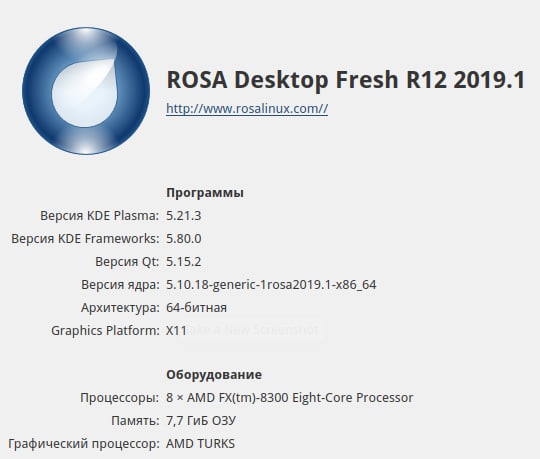Select Qt version value 5.15.2
The width and height of the screenshot is (540, 459).
[184, 262]
